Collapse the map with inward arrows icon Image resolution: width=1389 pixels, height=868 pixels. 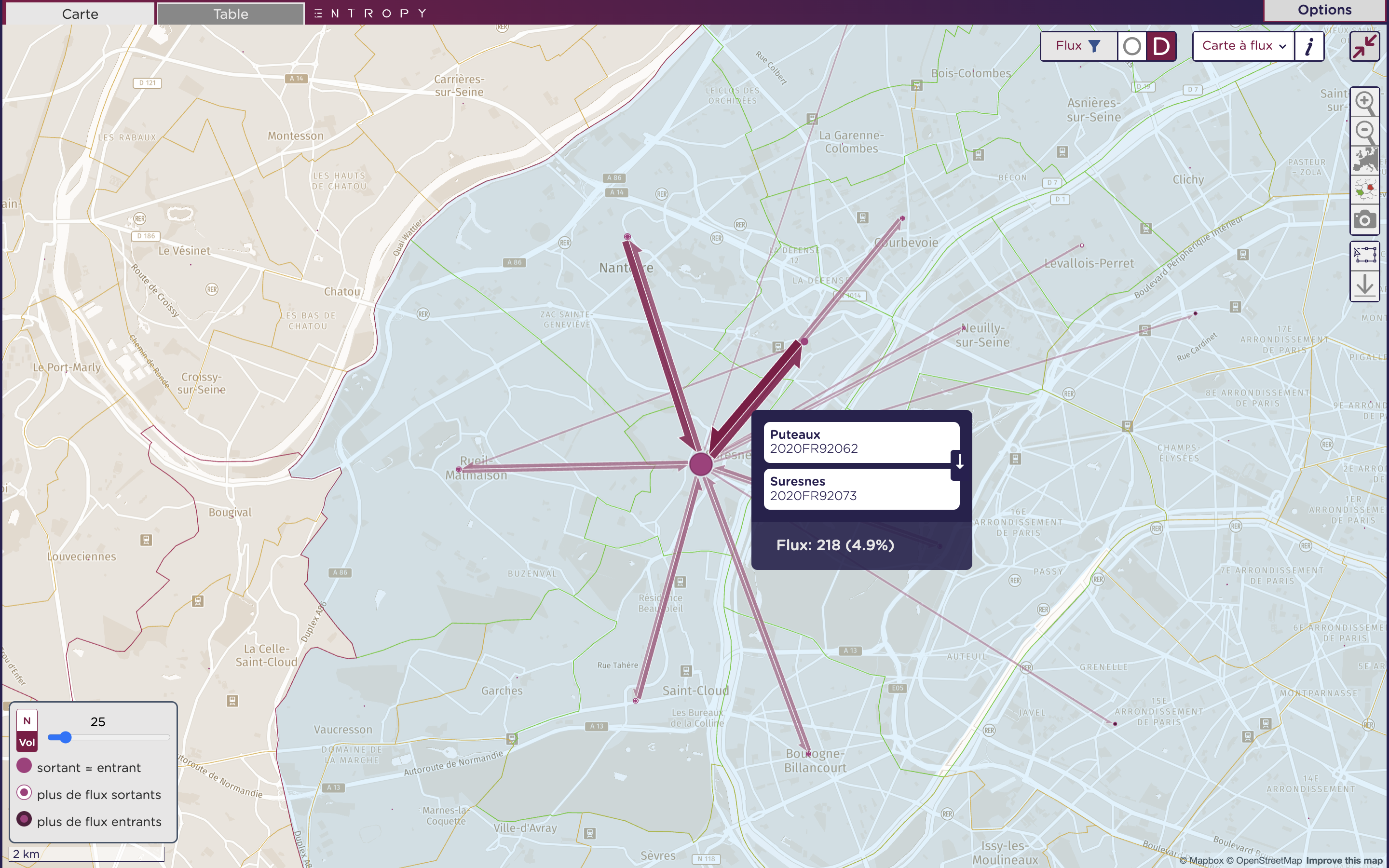point(1364,46)
